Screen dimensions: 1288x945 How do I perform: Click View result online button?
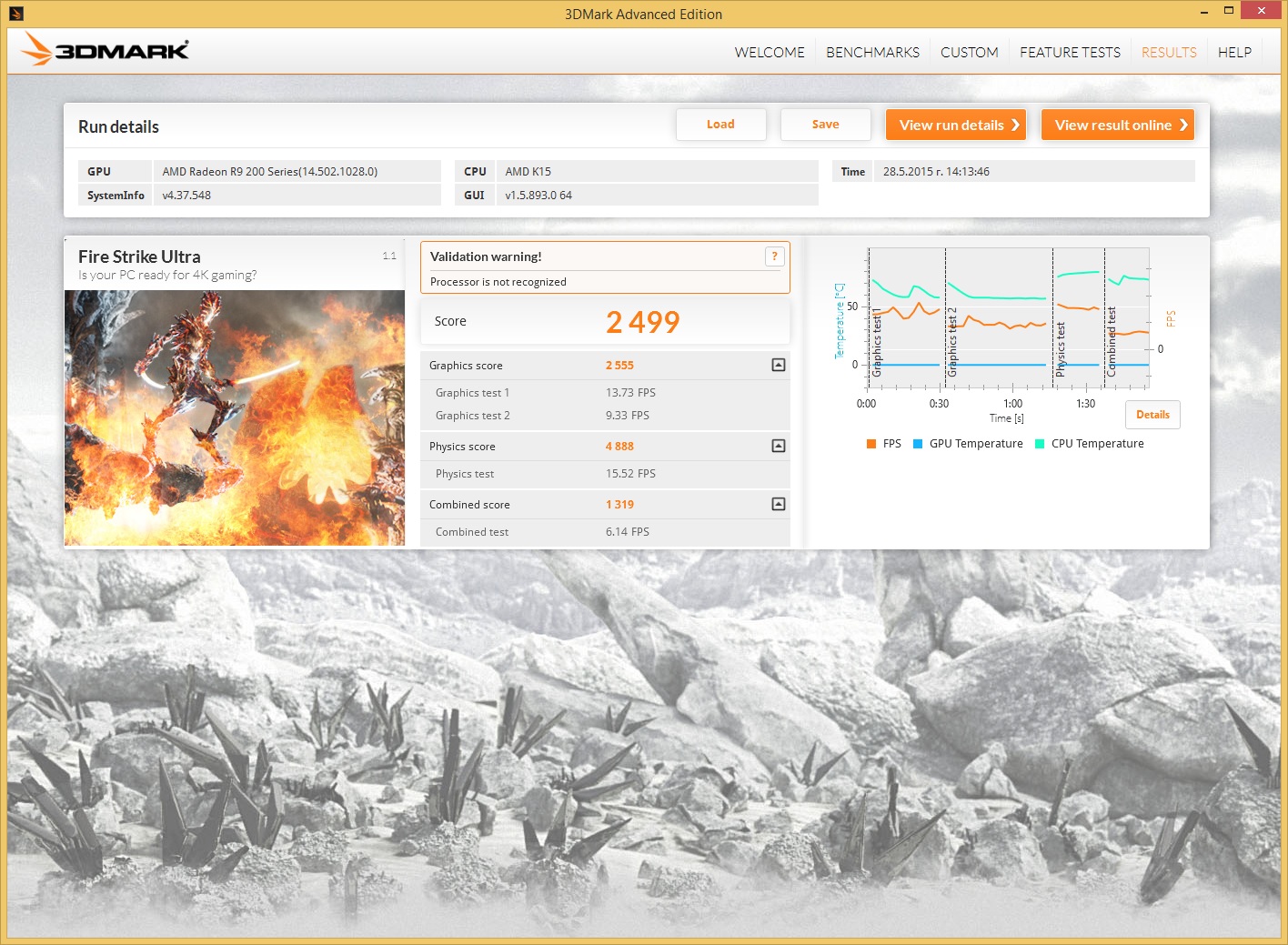click(x=1118, y=125)
